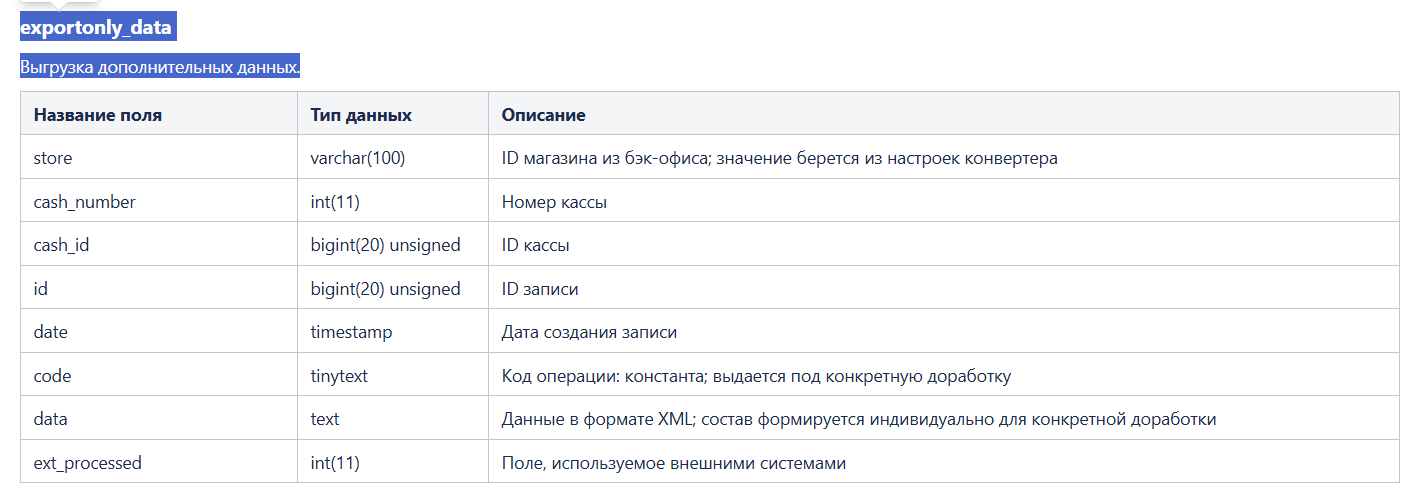Select the 'ext_processed' field name cell

[88, 463]
